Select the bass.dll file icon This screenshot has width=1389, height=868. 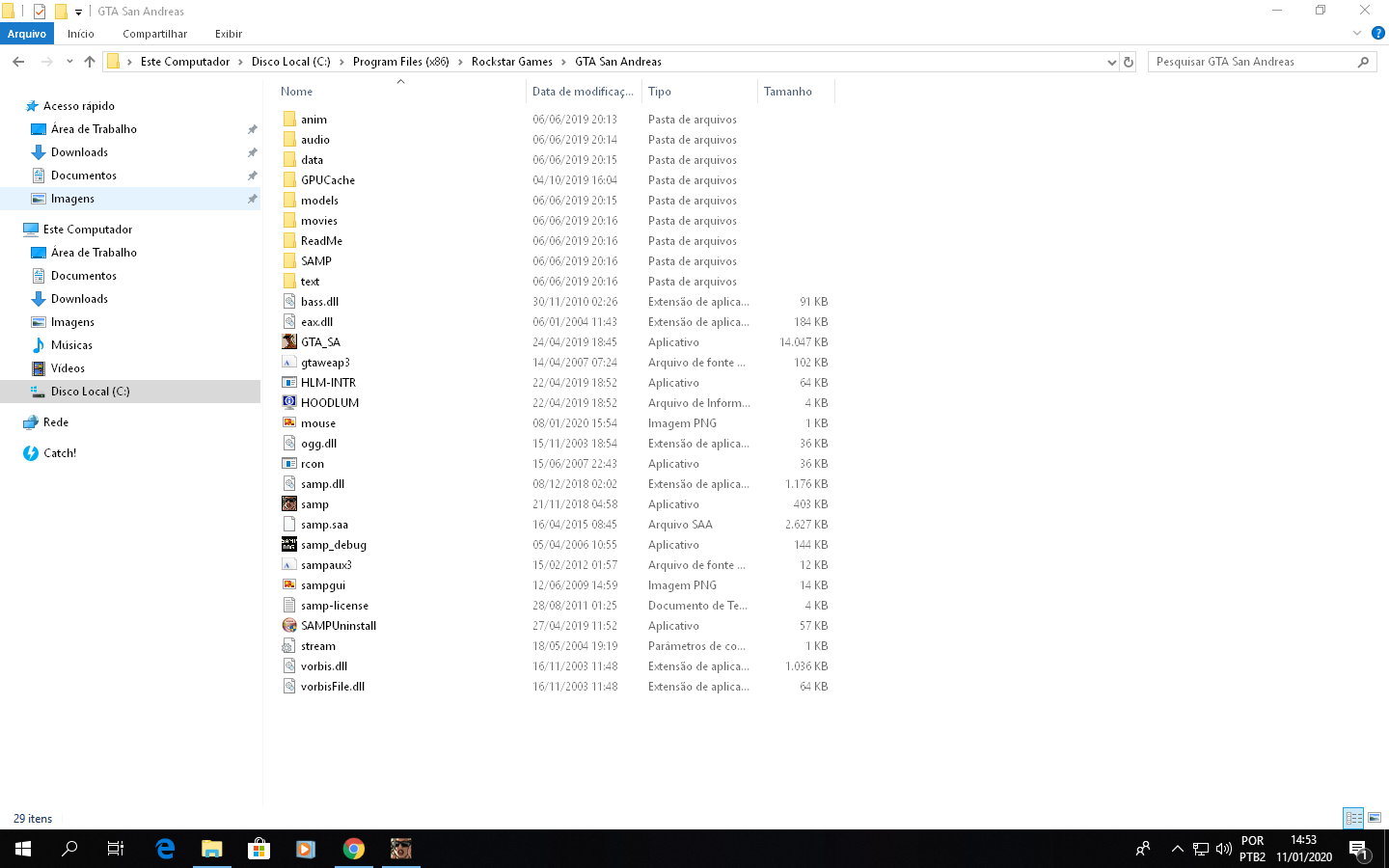289,302
